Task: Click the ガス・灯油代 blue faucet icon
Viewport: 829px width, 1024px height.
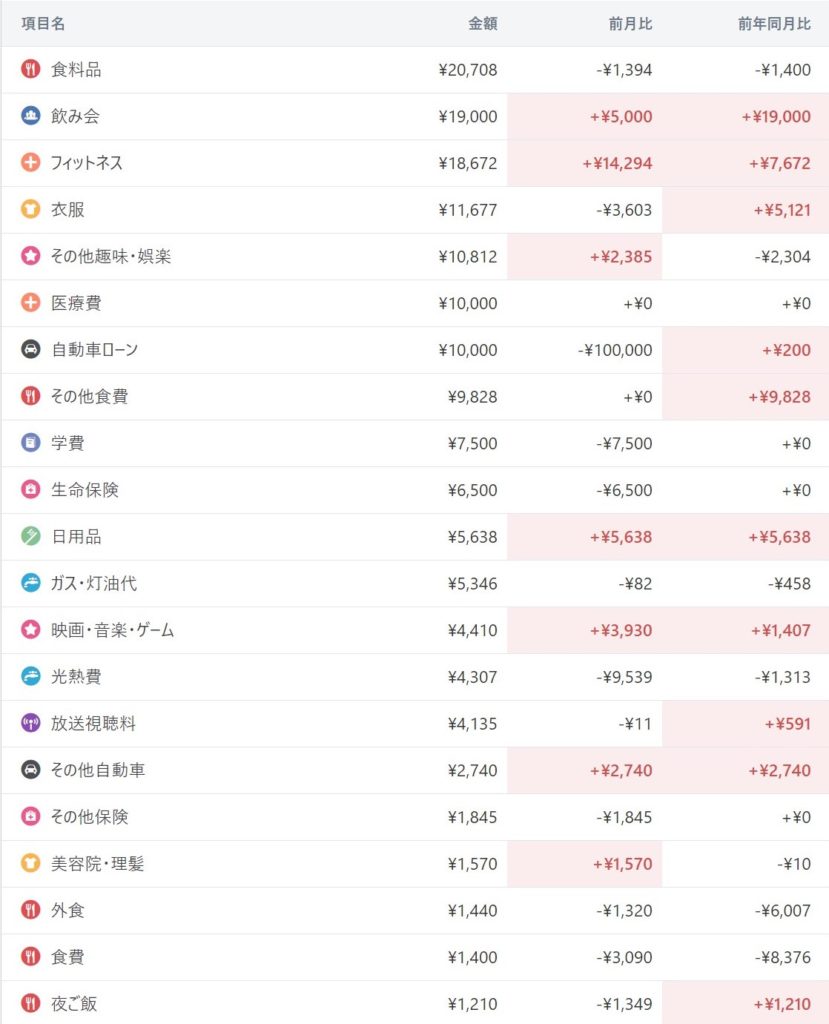Action: click(x=31, y=583)
